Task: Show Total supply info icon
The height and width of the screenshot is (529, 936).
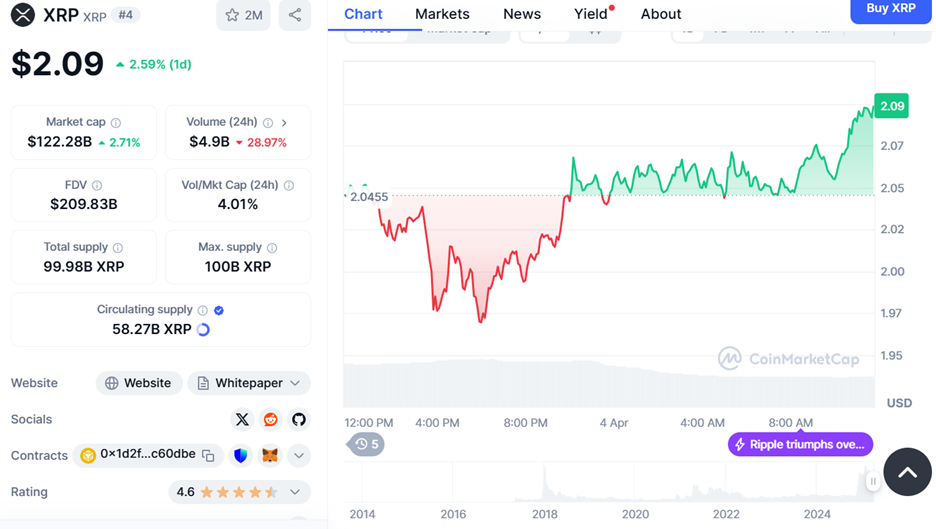Action: (x=118, y=247)
